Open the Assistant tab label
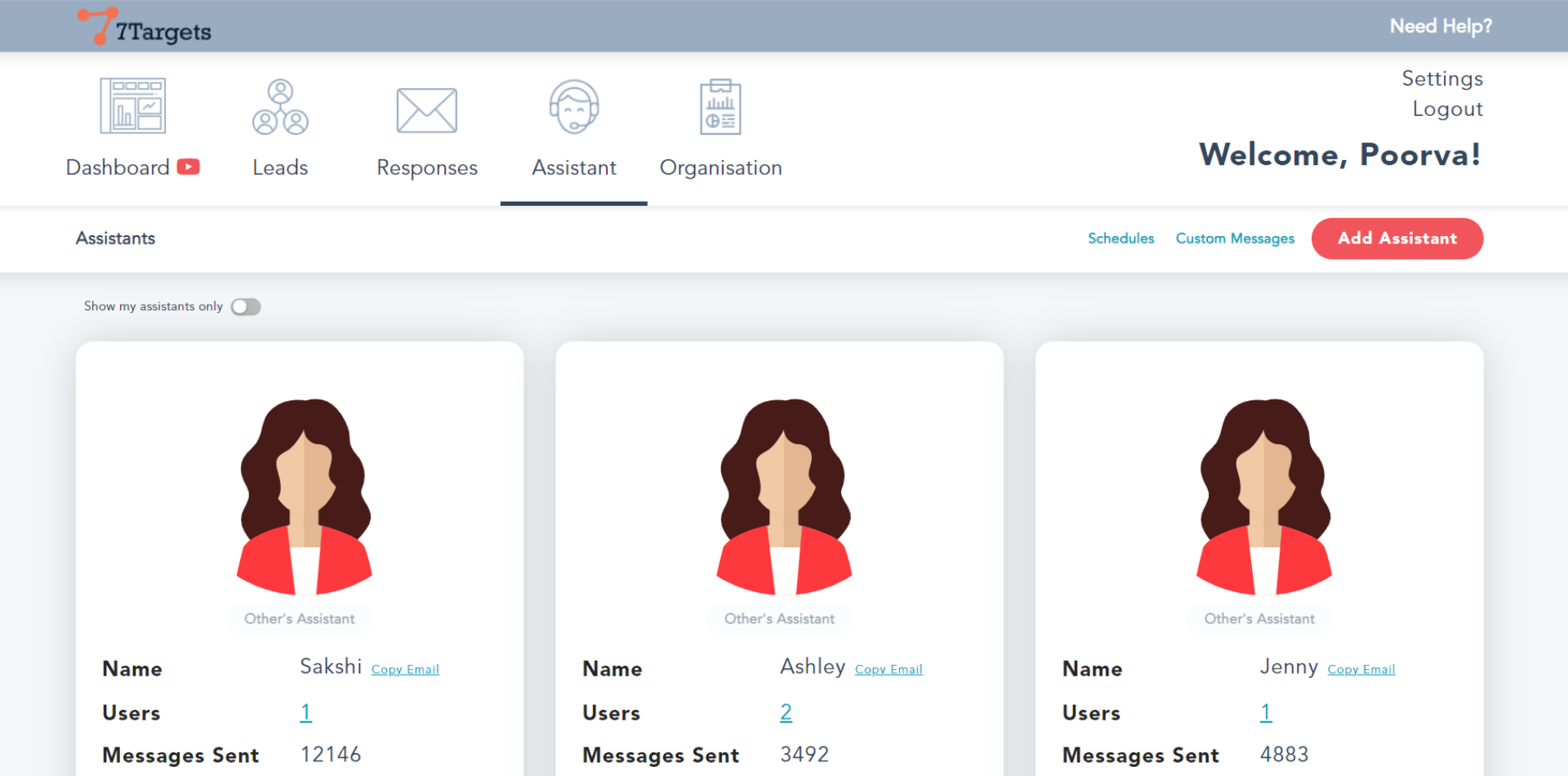The height and width of the screenshot is (776, 1568). (574, 167)
